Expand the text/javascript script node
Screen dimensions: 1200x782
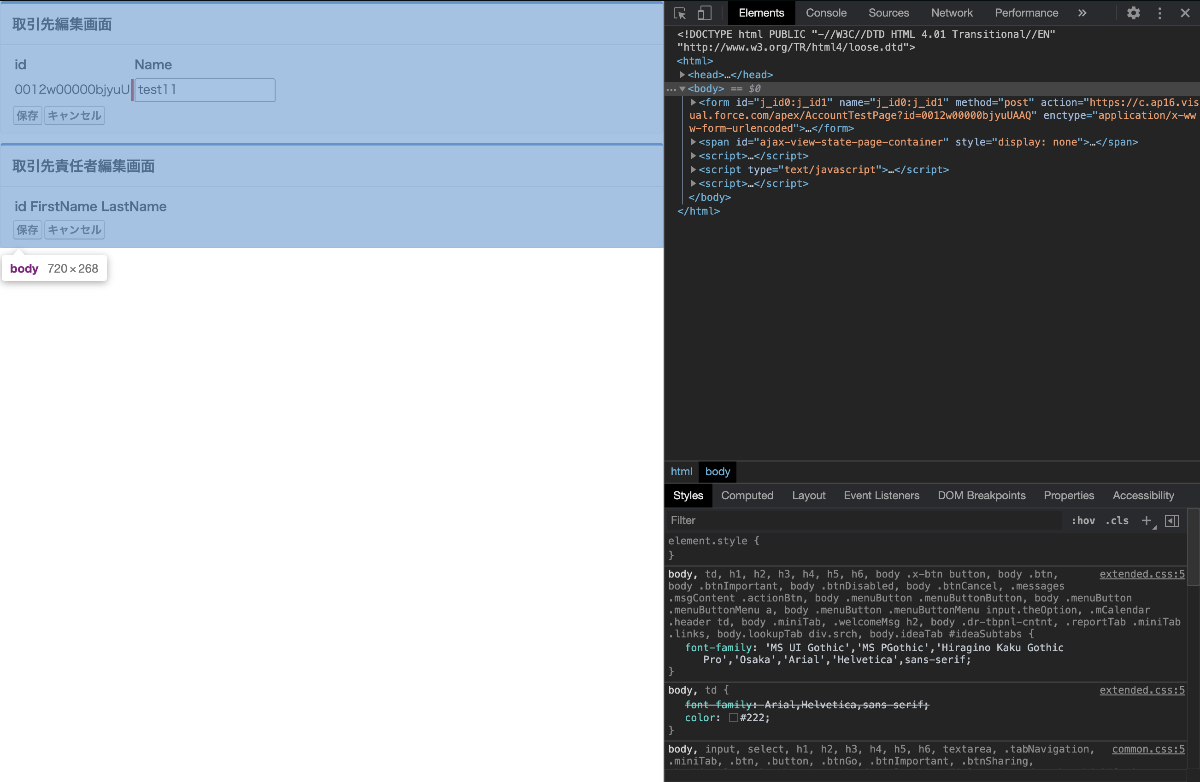tap(694, 170)
